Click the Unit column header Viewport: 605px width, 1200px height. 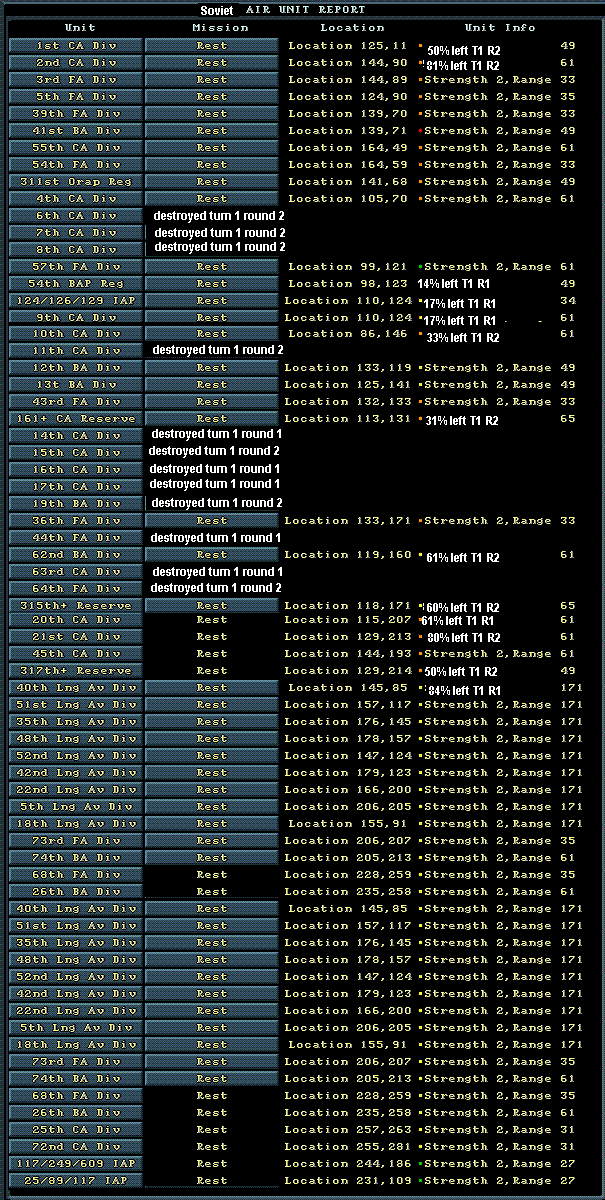coord(80,28)
